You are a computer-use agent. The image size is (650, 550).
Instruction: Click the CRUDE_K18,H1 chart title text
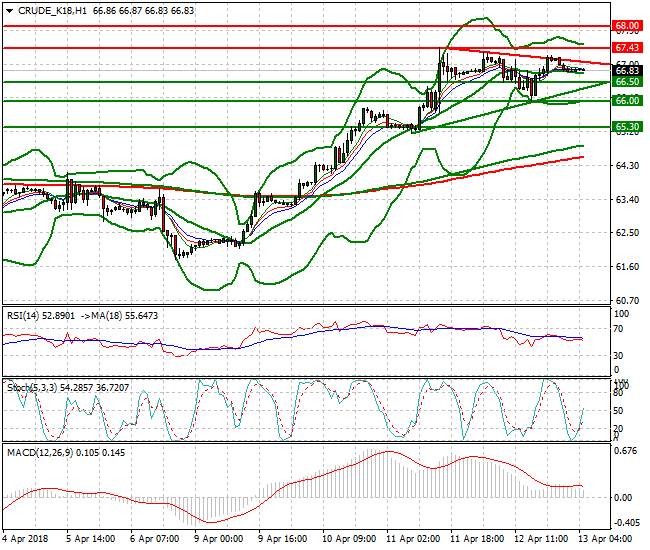pos(52,11)
